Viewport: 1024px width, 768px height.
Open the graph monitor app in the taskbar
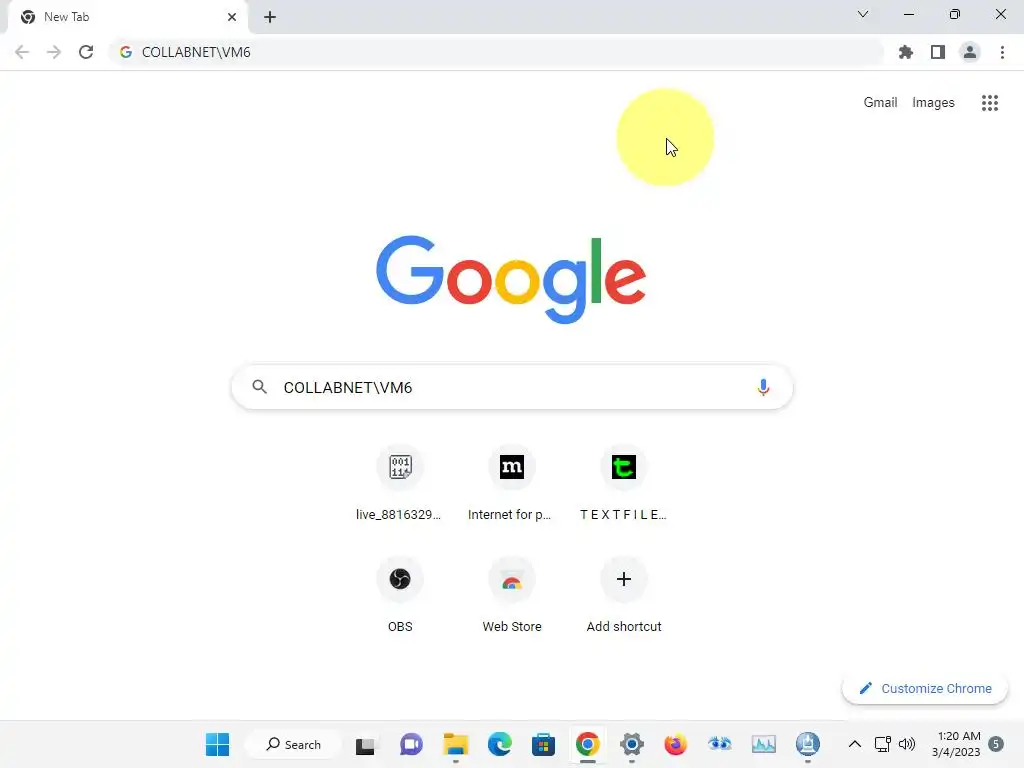[763, 744]
